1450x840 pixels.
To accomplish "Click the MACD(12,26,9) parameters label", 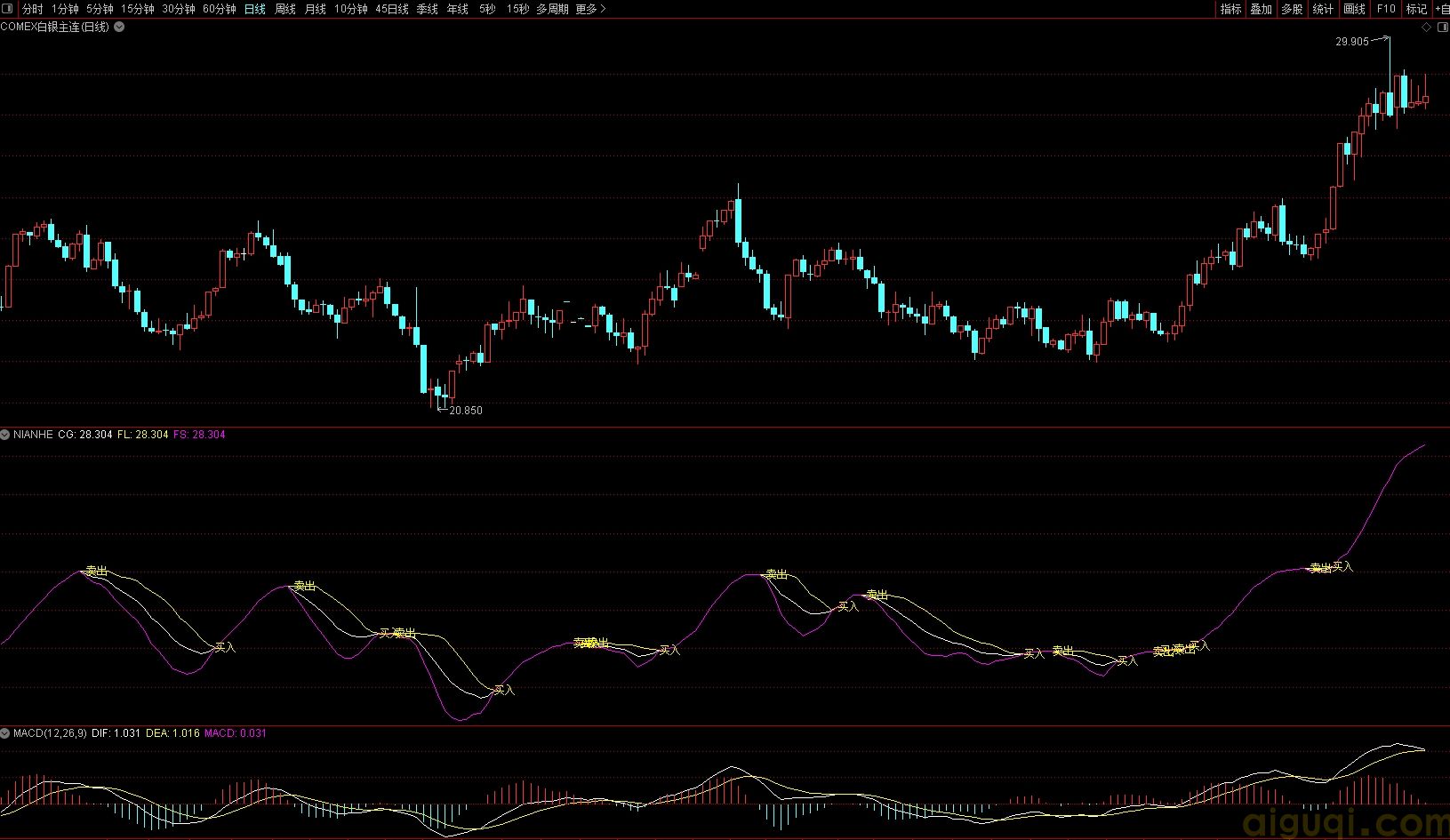I will 51,733.
